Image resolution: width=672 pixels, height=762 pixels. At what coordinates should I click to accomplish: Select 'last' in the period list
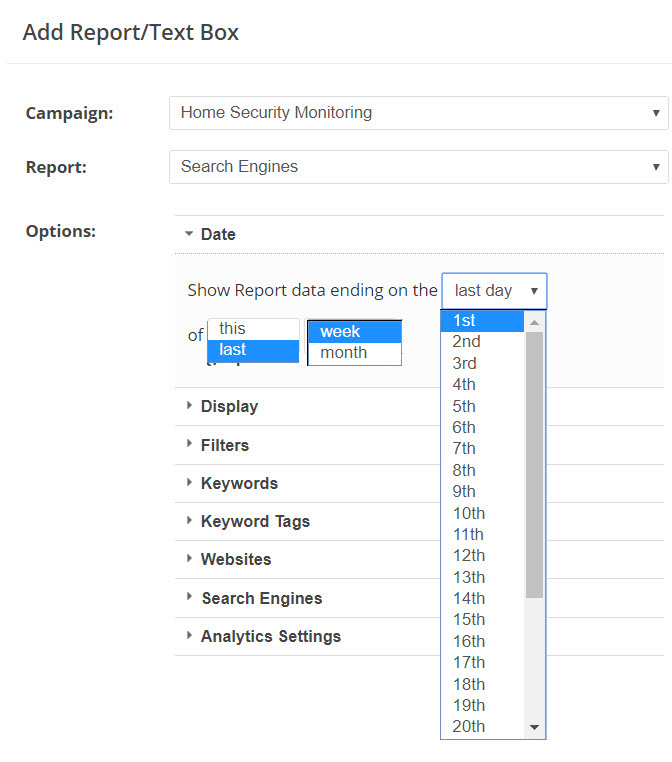click(x=252, y=350)
